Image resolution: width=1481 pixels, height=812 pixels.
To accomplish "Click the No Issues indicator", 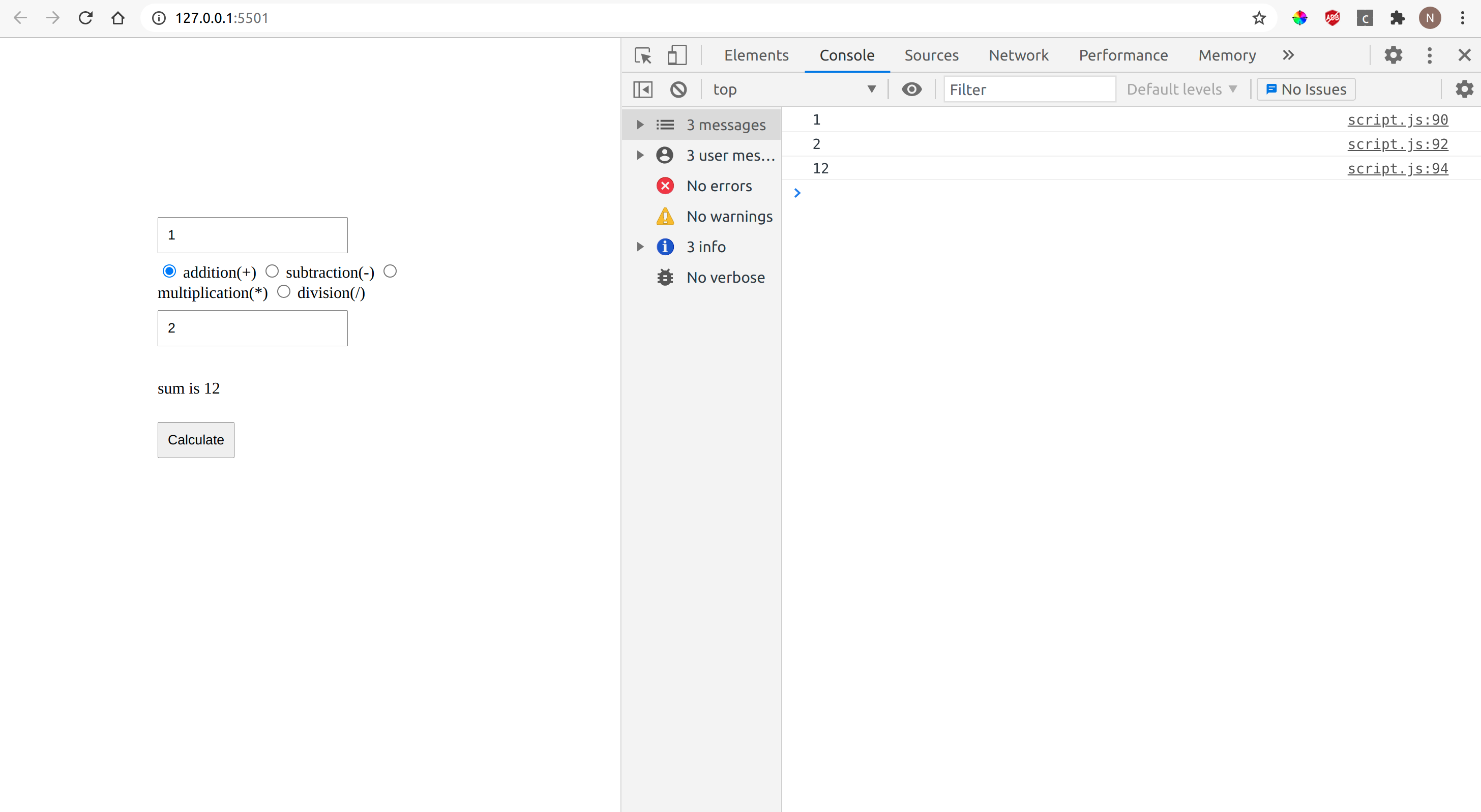I will 1306,89.
